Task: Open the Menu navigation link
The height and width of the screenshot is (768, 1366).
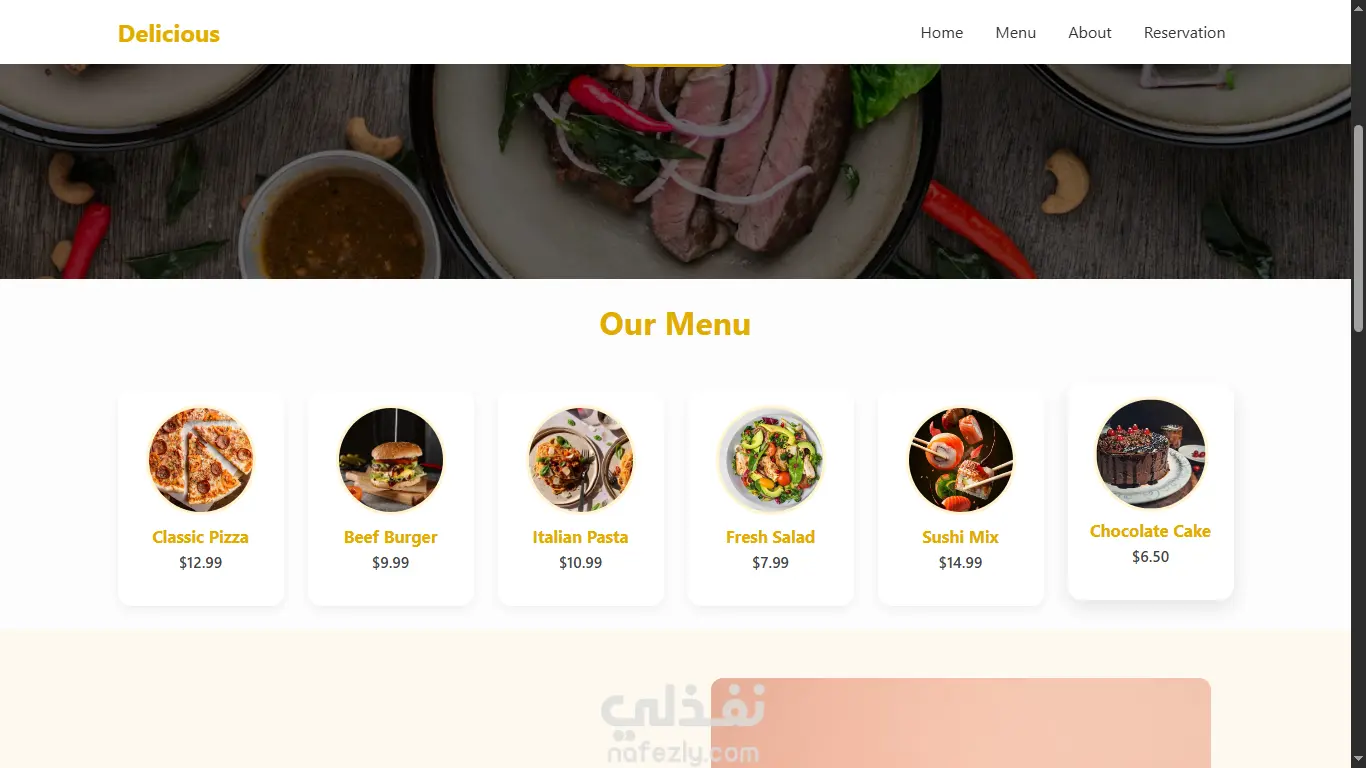Action: click(x=1016, y=33)
